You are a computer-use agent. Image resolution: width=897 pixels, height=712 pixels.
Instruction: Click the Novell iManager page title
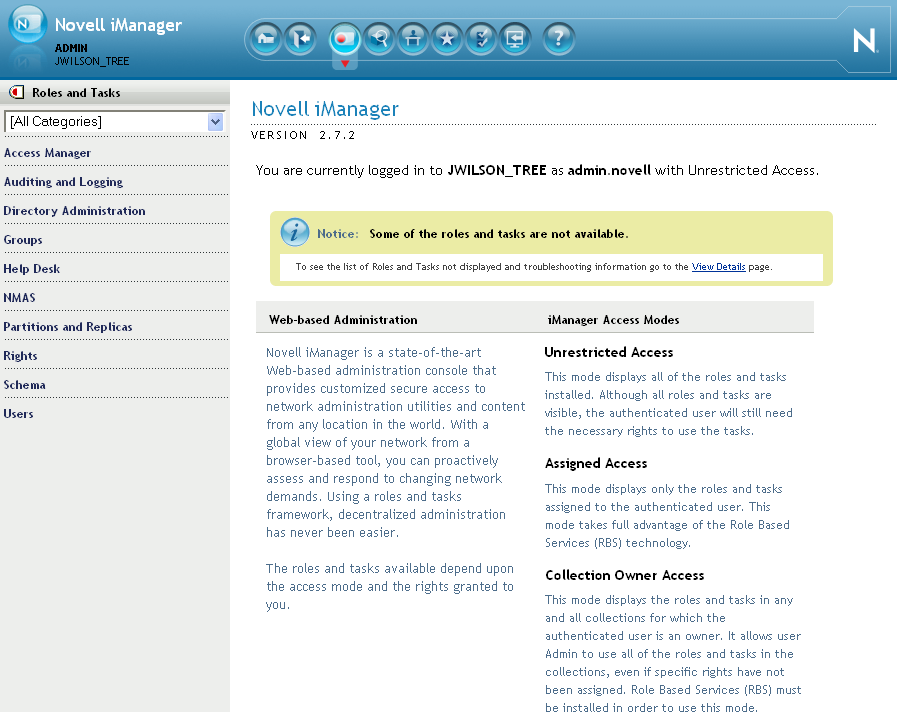coord(325,109)
